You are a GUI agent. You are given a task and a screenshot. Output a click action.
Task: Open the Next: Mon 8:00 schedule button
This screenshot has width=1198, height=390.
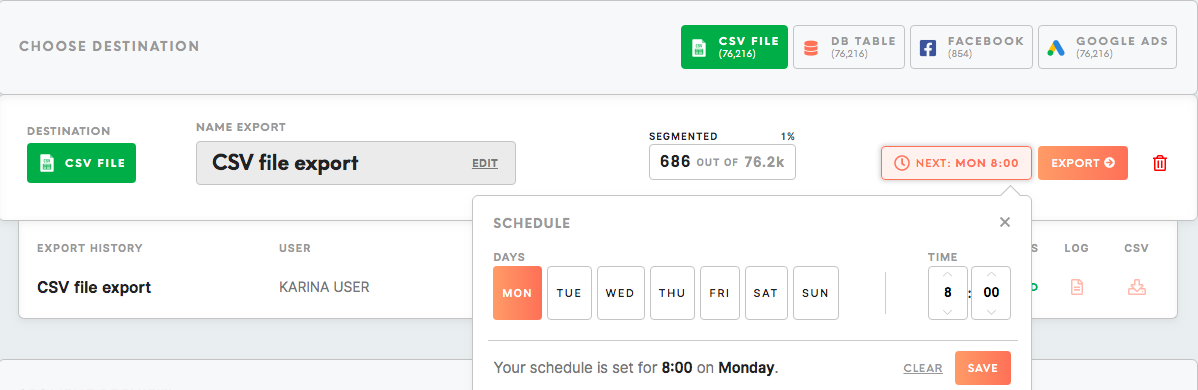(x=956, y=163)
